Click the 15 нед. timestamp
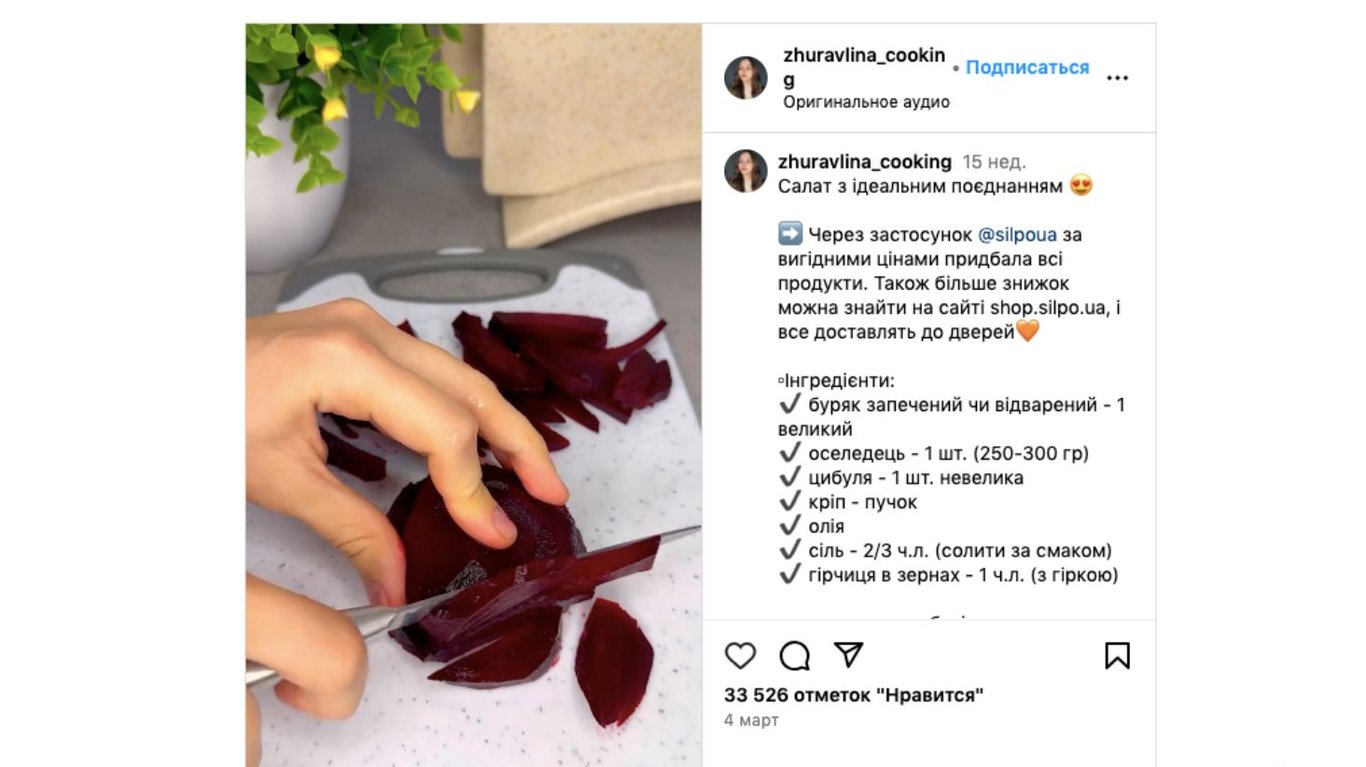Screen dimensions: 1366x767 (x=994, y=162)
